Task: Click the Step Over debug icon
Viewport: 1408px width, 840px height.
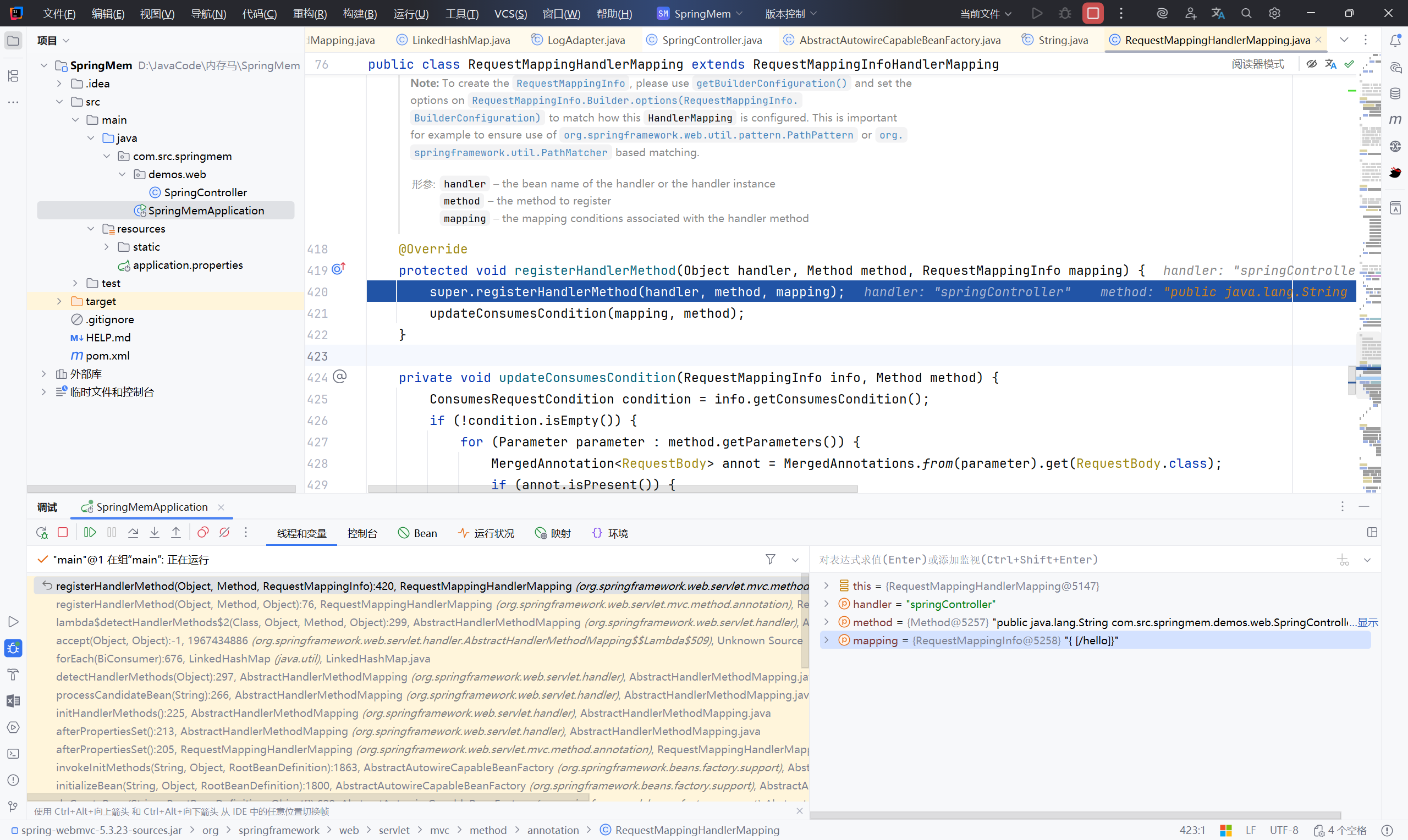Action: click(x=133, y=533)
